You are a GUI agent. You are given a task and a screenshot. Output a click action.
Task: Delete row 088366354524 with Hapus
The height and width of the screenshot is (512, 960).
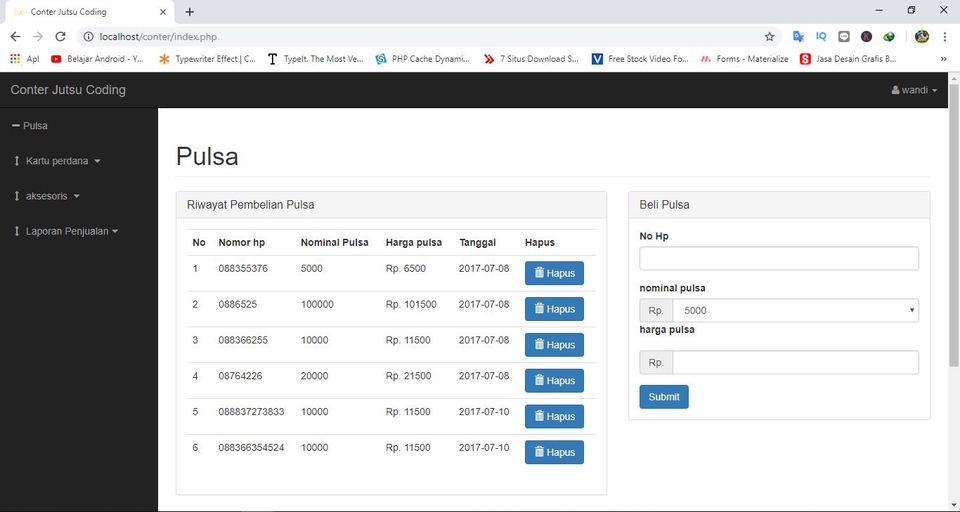tap(554, 452)
